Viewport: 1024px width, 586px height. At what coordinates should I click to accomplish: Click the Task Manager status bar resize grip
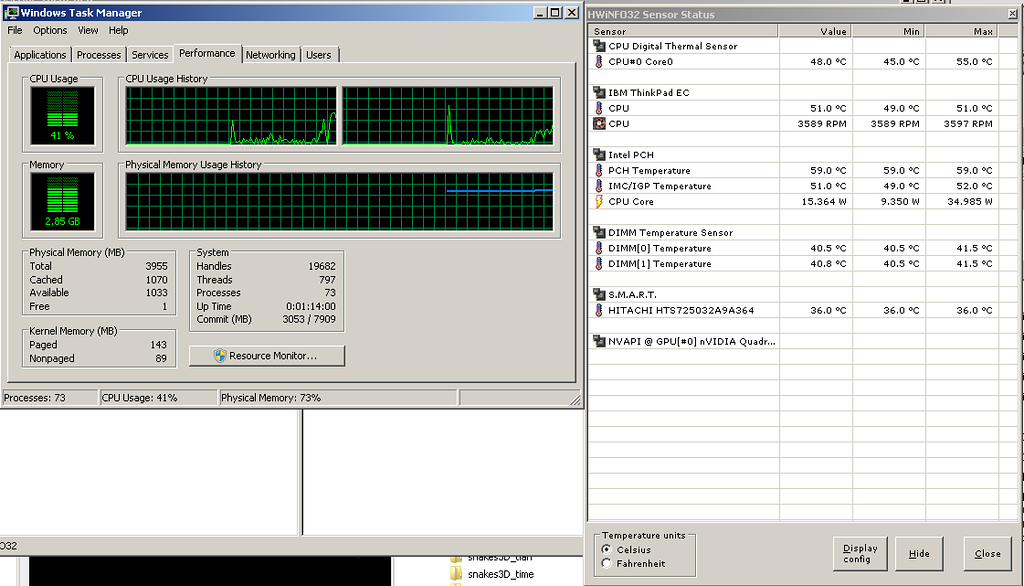(x=575, y=399)
